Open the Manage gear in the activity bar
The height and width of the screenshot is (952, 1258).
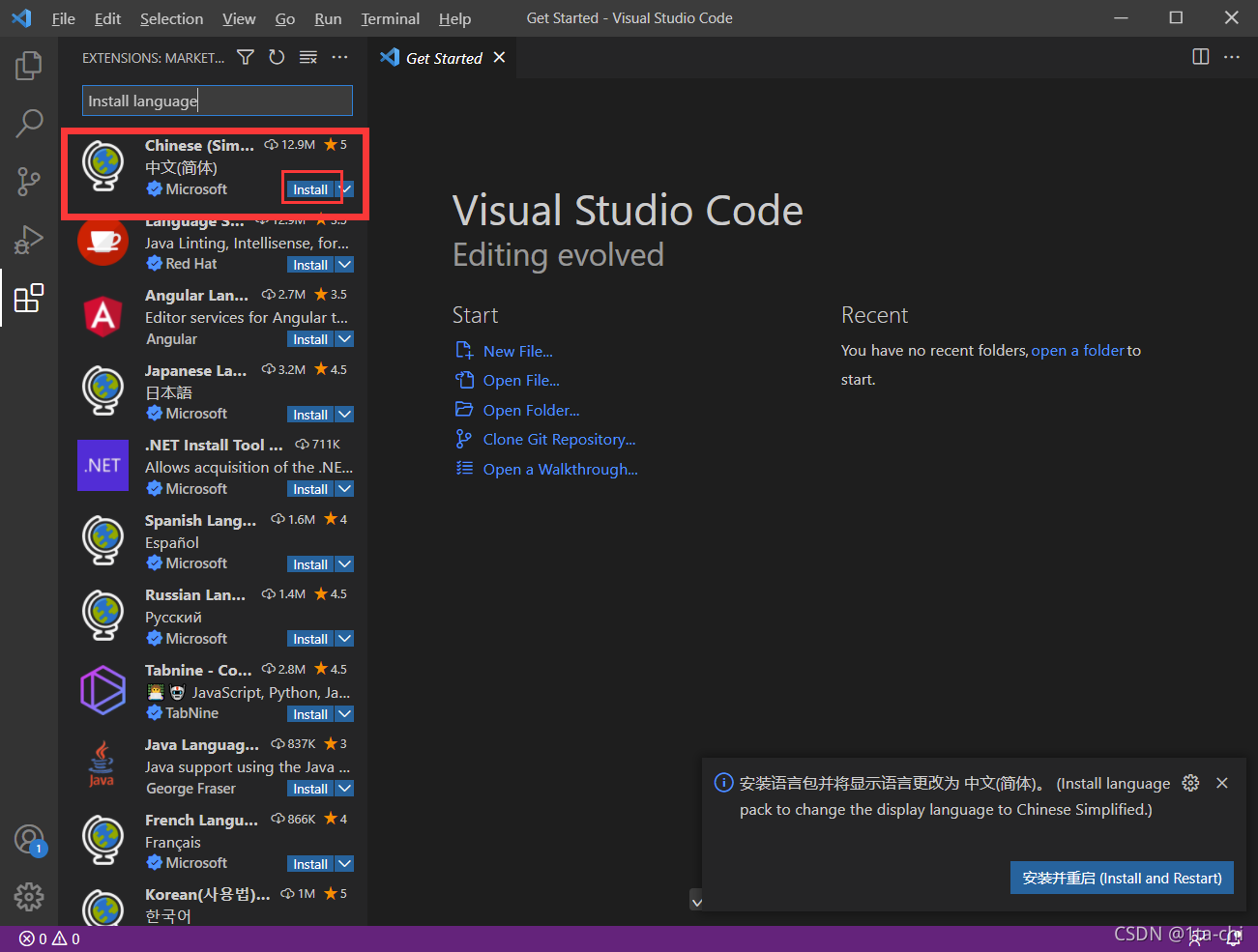click(x=29, y=896)
